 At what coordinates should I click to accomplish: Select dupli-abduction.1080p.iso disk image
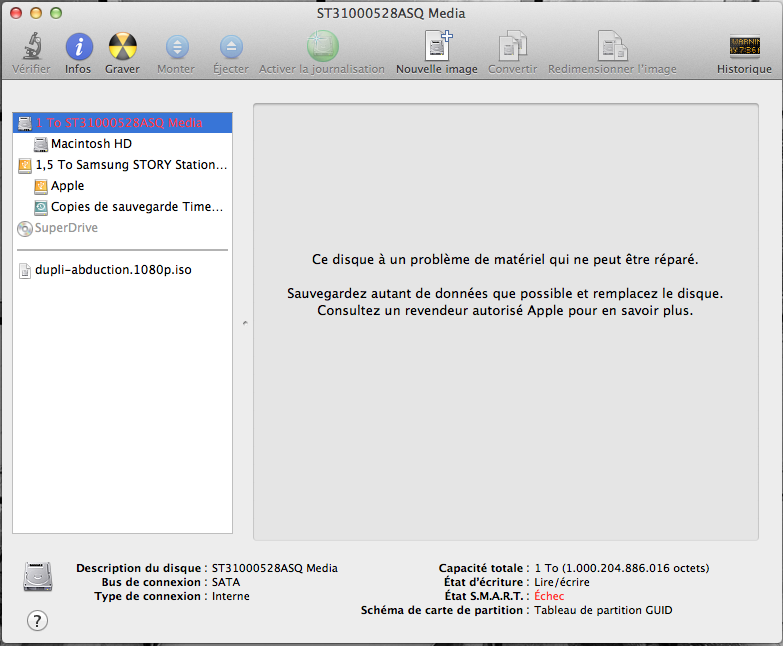[122, 270]
